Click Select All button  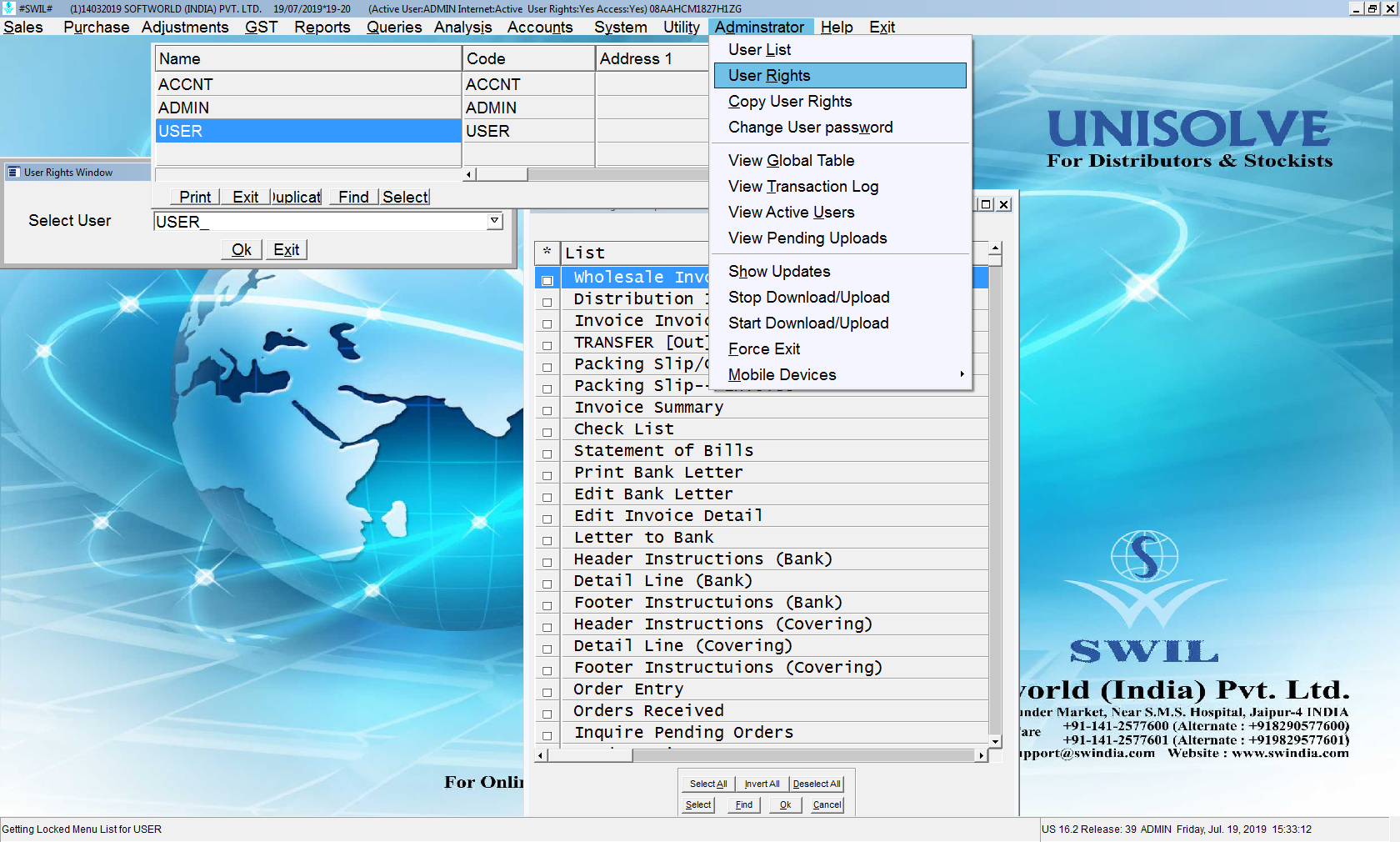[708, 784]
